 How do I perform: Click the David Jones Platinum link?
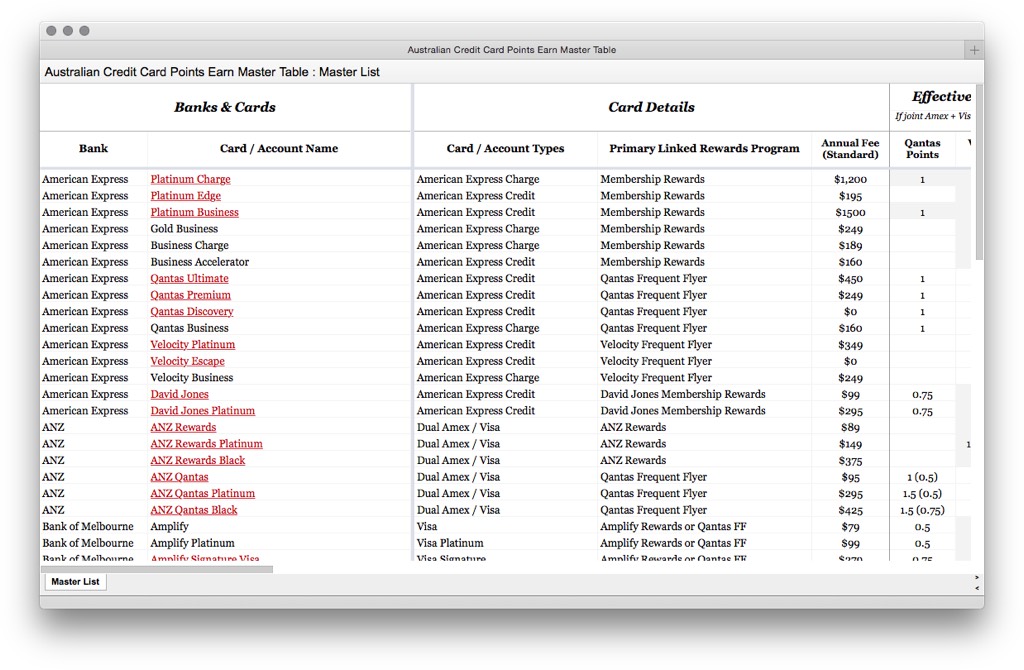[202, 411]
